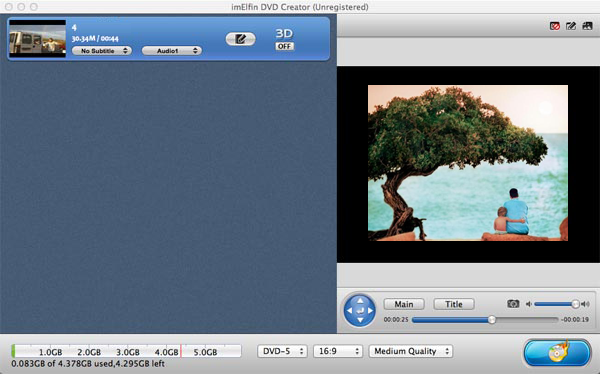This screenshot has width=600, height=374.
Task: Click the "30.34M / 00:44" file info
Action: [95, 38]
